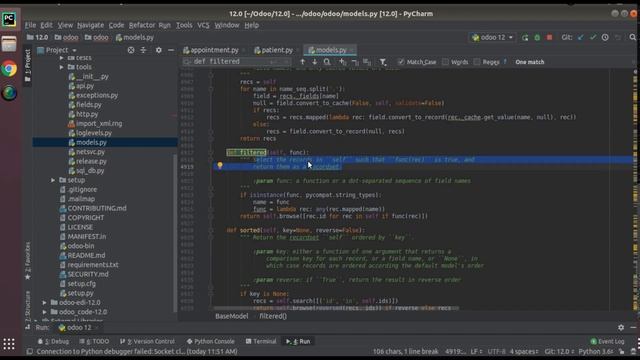The height and width of the screenshot is (360, 640).
Task: Select exceptions.py in the project tree
Action: (x=97, y=96)
